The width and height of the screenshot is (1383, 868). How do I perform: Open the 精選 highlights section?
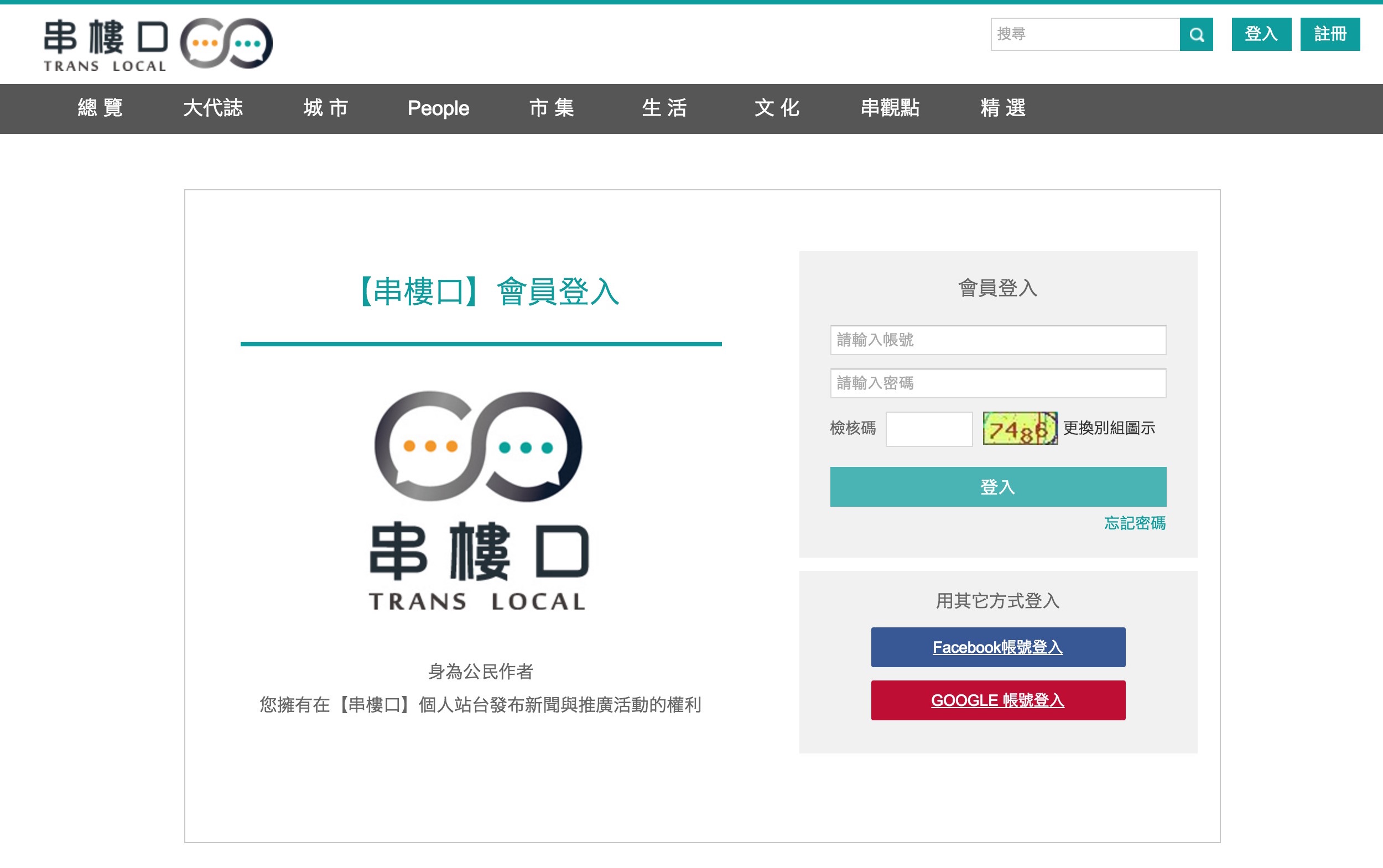click(1004, 108)
